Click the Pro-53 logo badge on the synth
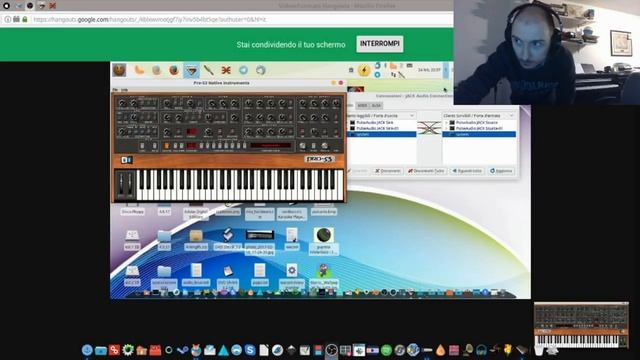 click(x=320, y=159)
